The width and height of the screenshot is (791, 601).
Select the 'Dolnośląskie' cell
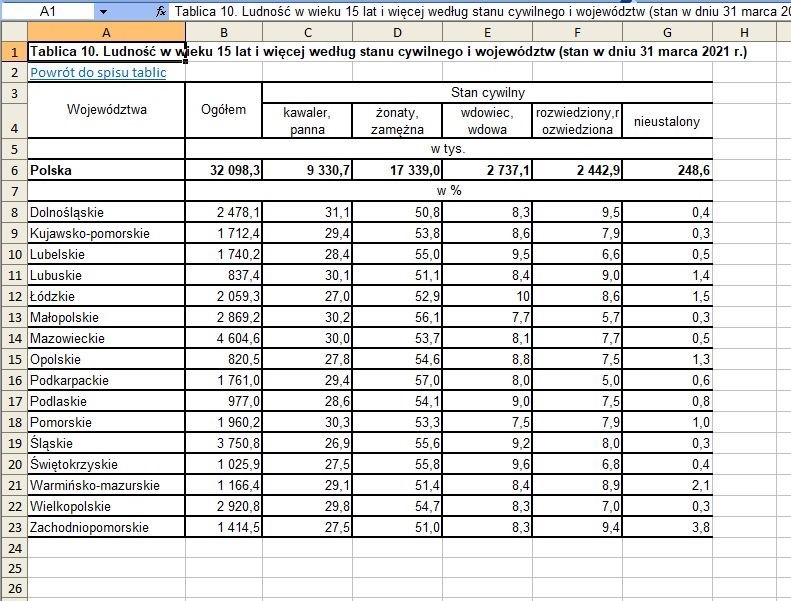click(x=106, y=212)
